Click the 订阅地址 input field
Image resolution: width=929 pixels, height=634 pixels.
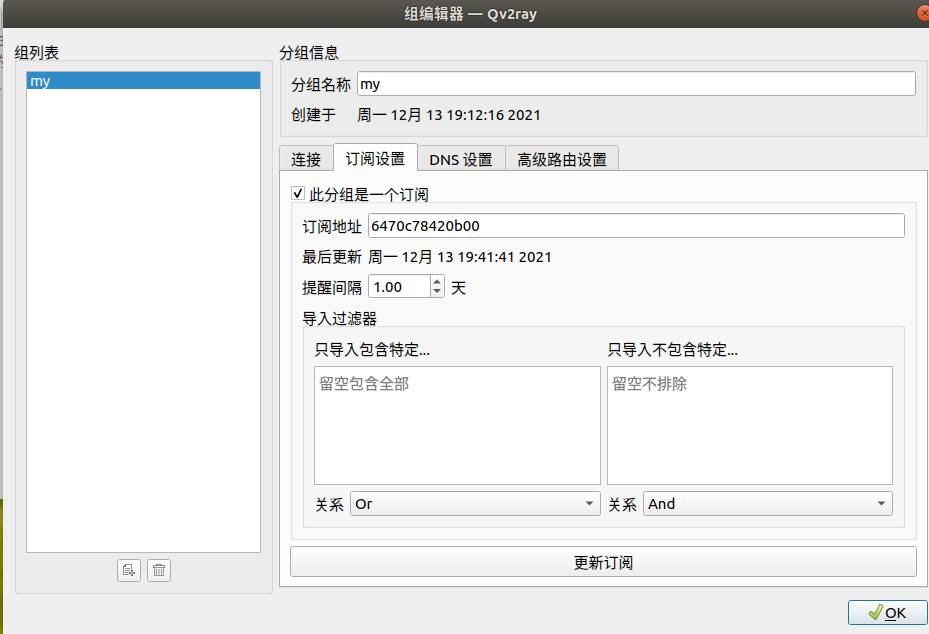[636, 226]
